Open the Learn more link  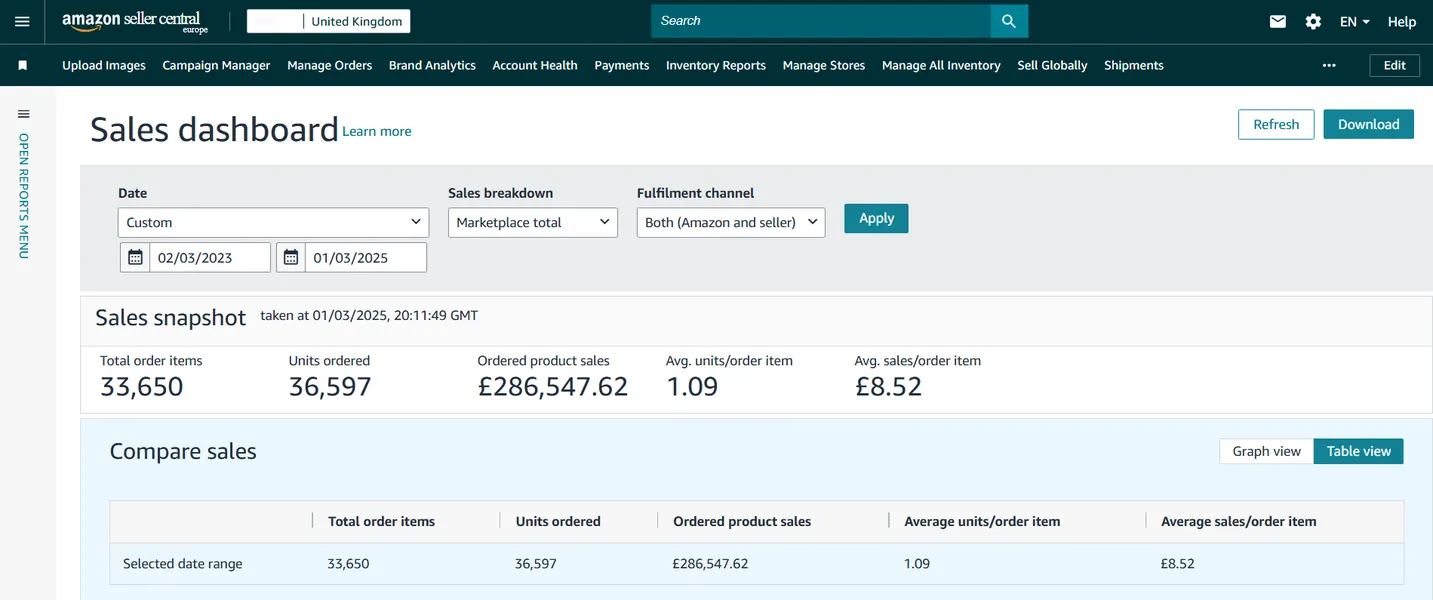[x=377, y=131]
